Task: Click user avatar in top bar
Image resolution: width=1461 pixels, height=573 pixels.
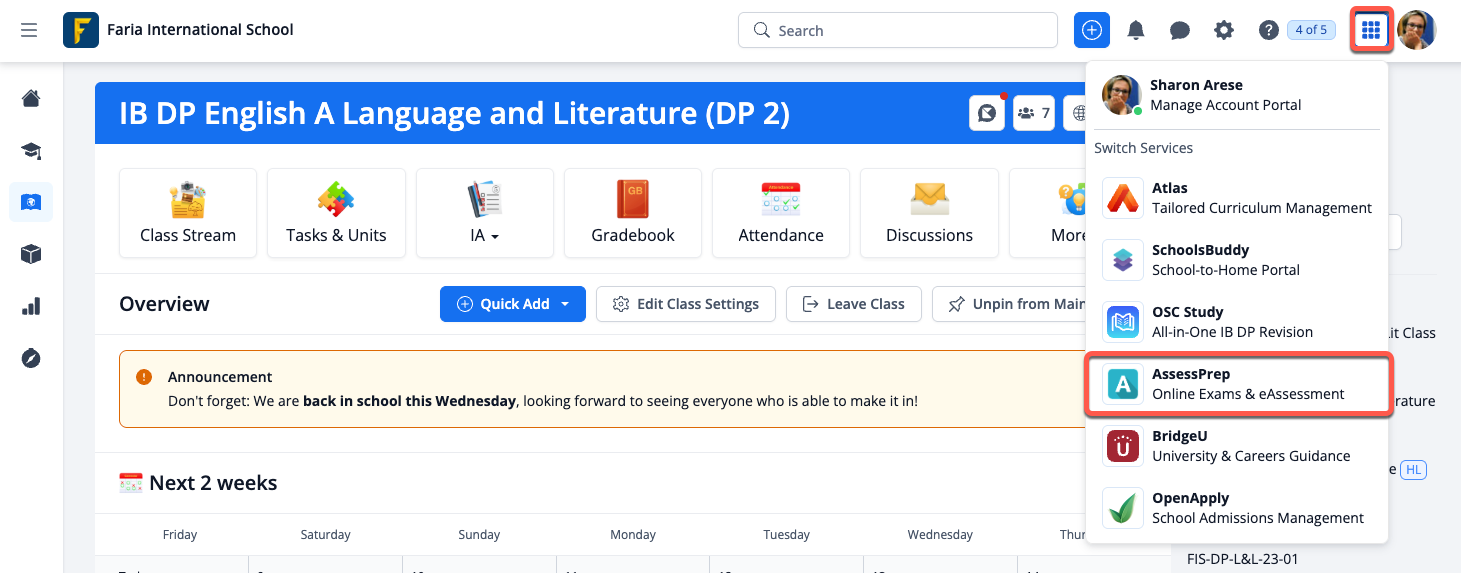Action: 1417,30
